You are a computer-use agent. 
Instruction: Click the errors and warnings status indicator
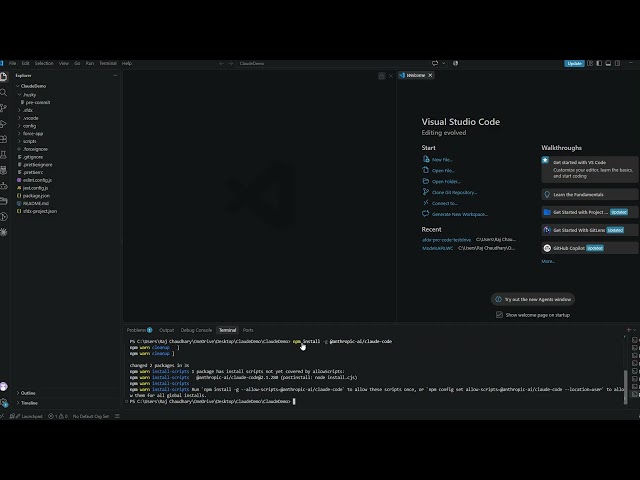point(58,416)
